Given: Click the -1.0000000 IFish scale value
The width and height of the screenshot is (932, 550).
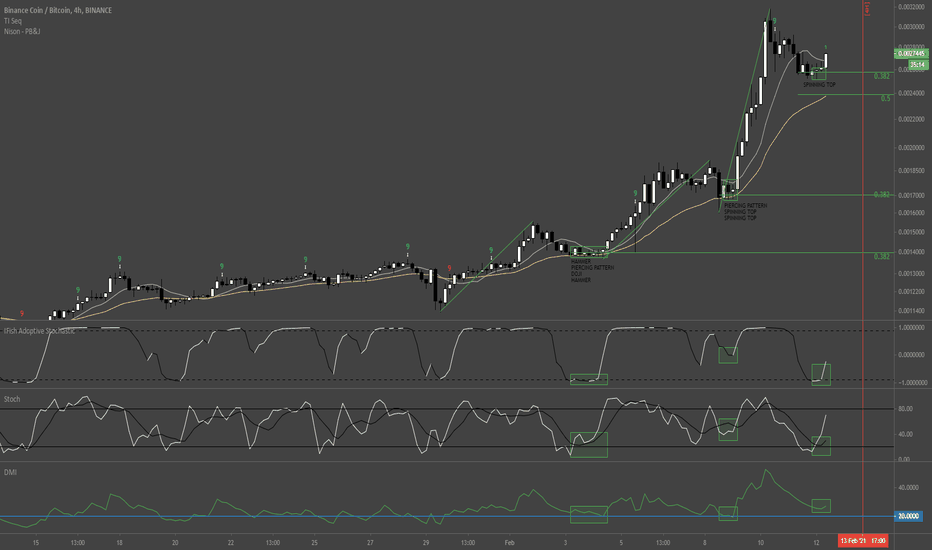Looking at the screenshot, I should click(910, 383).
